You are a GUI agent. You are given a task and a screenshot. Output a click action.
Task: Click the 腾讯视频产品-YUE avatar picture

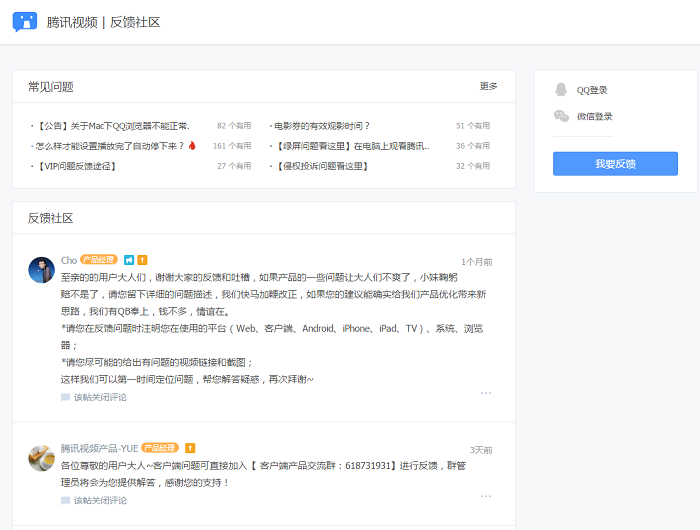point(42,458)
